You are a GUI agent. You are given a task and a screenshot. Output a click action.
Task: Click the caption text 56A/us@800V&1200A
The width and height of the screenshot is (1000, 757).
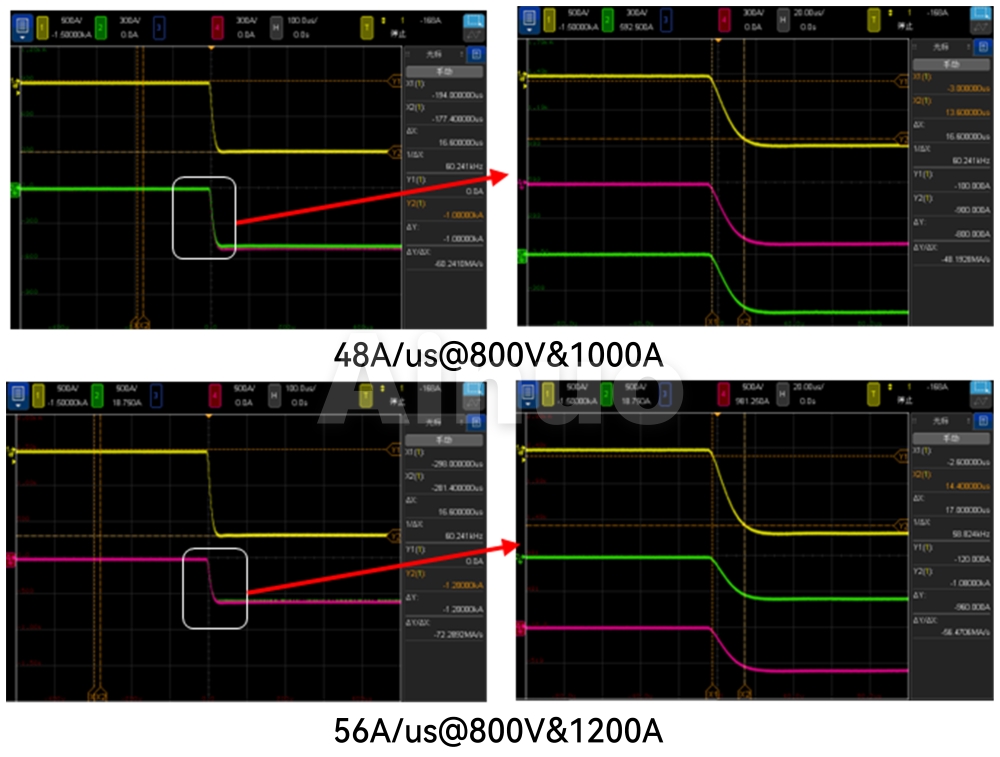coord(499,731)
